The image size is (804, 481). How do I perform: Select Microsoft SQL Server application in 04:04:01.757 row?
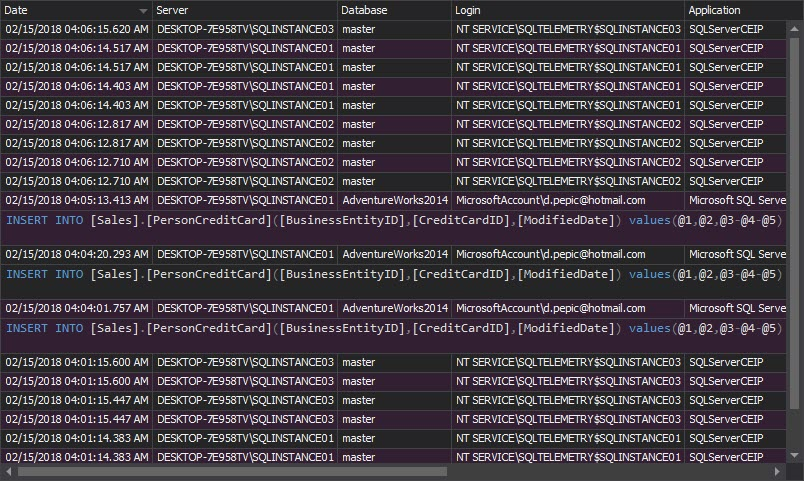pyautogui.click(x=735, y=308)
